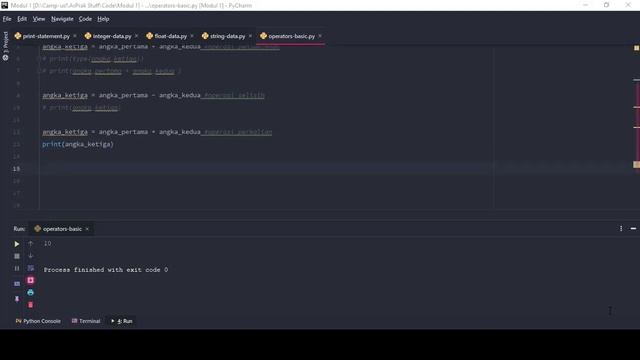
Task: Open the View menu
Action: tap(39, 19)
